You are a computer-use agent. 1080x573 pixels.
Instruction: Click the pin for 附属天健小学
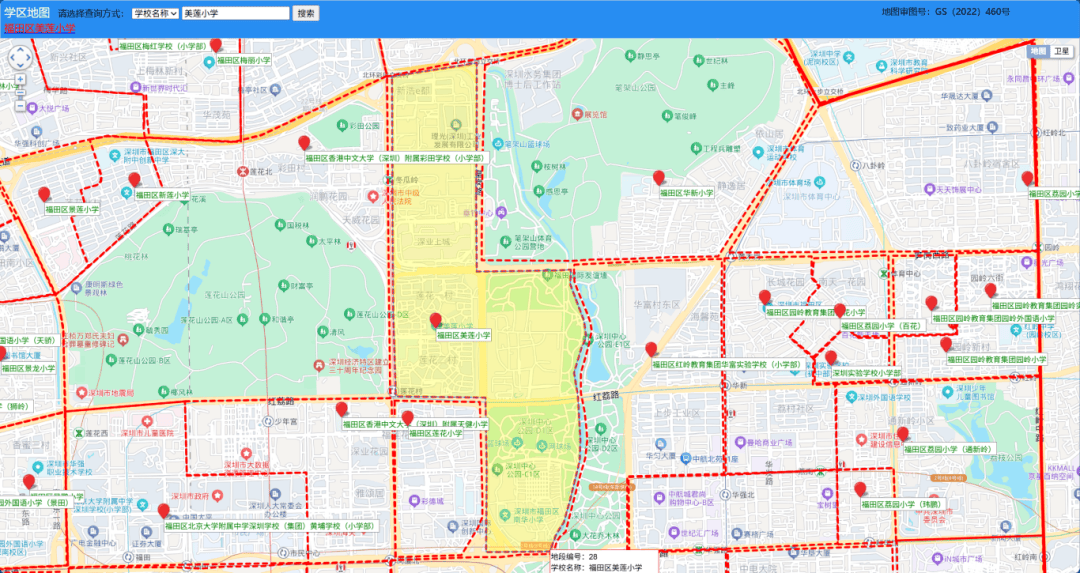coord(341,410)
